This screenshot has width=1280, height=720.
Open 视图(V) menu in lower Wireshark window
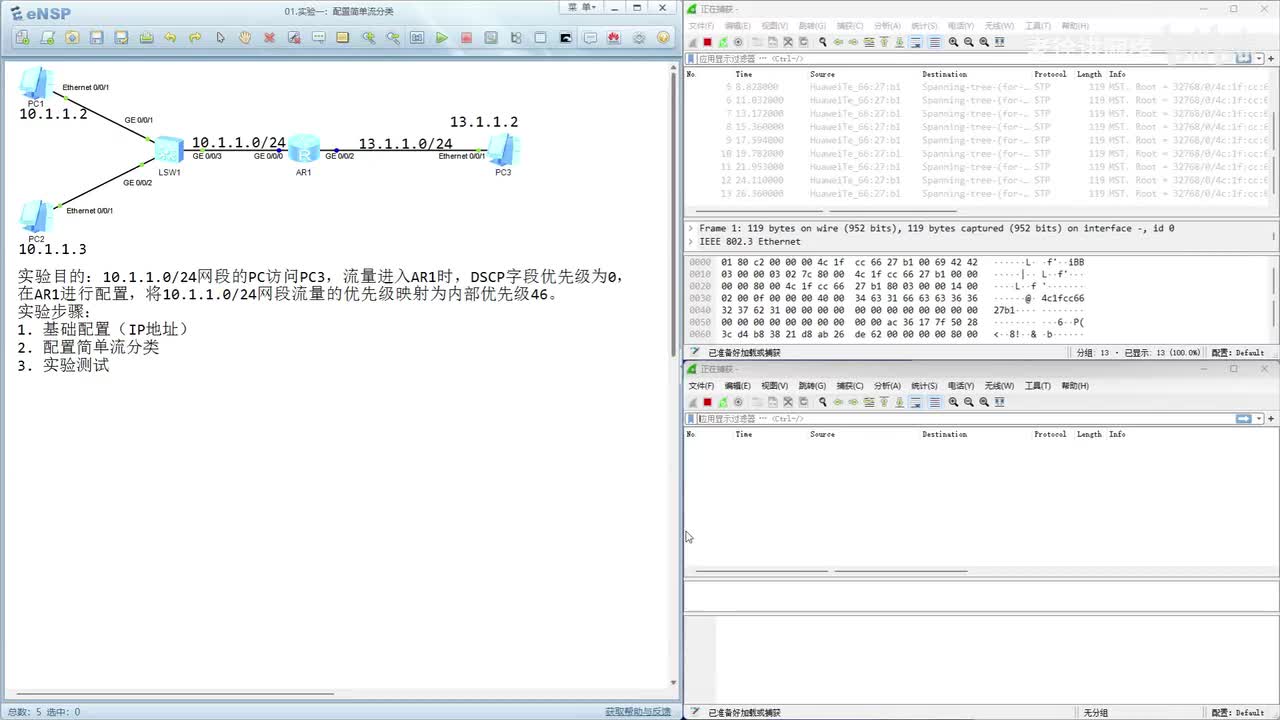[774, 386]
